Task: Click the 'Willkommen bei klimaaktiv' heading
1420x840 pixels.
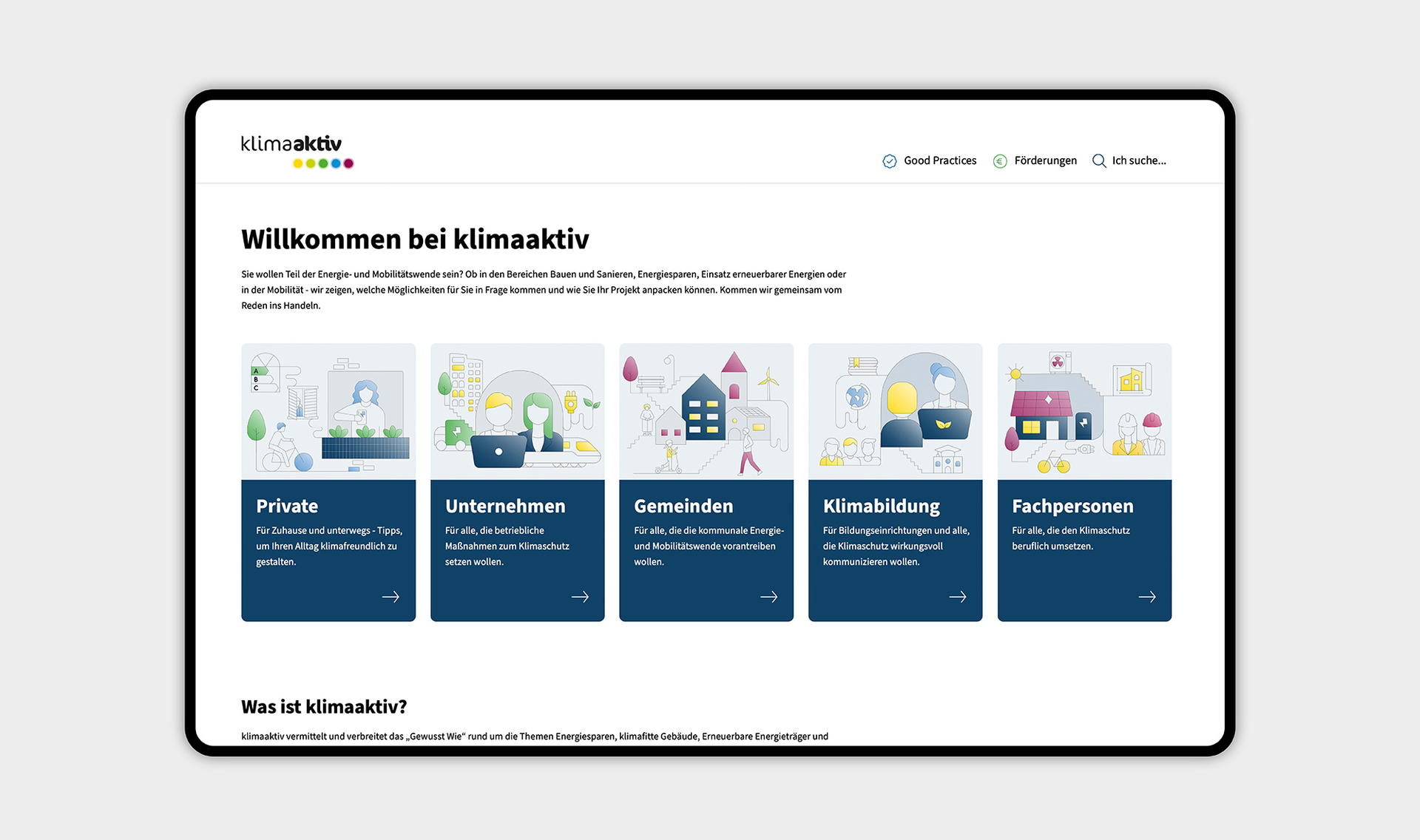Action: click(x=415, y=240)
